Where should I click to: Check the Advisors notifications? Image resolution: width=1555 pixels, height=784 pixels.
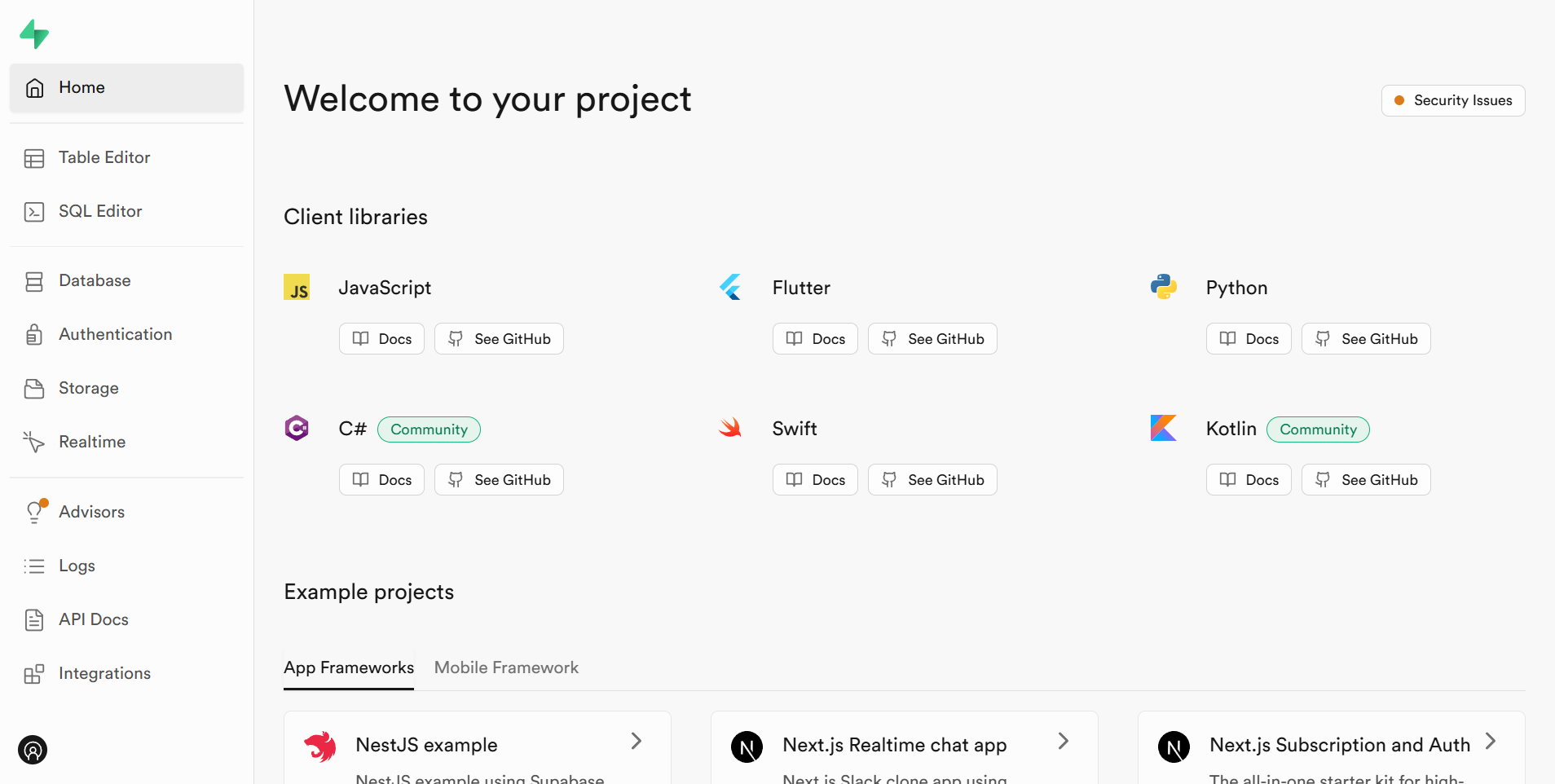tap(92, 511)
